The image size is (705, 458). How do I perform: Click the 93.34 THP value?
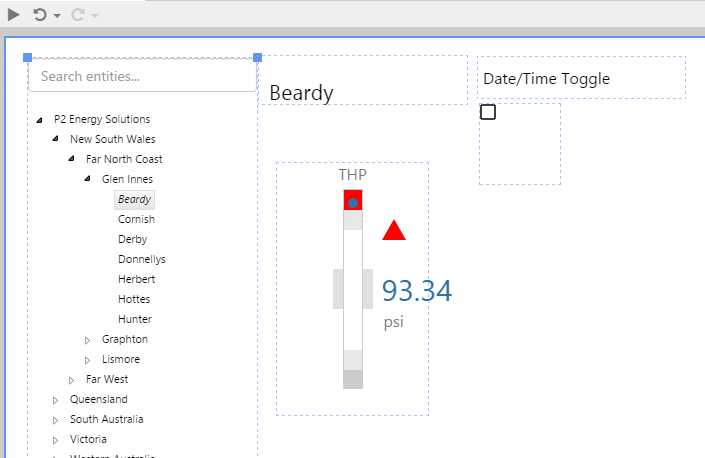coord(416,291)
